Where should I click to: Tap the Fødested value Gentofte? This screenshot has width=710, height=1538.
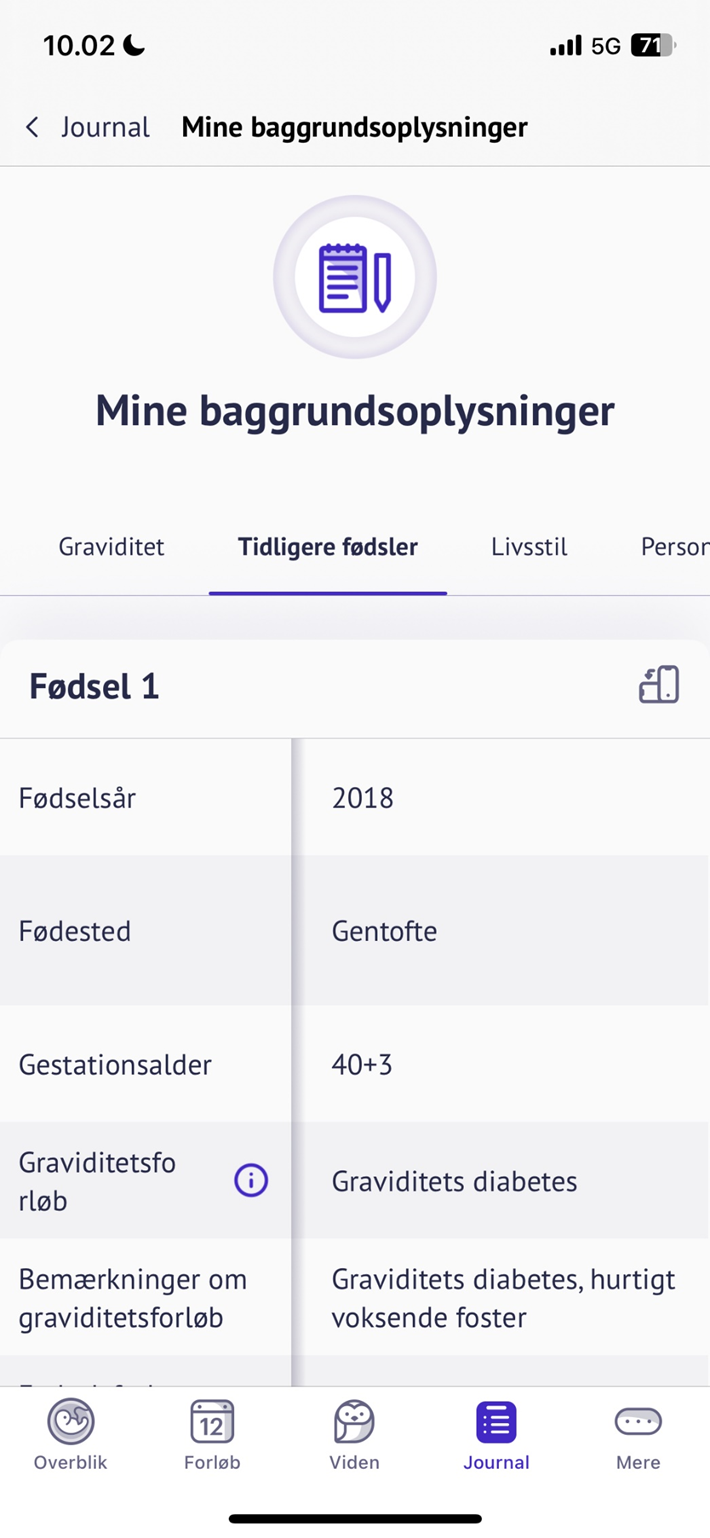point(384,931)
